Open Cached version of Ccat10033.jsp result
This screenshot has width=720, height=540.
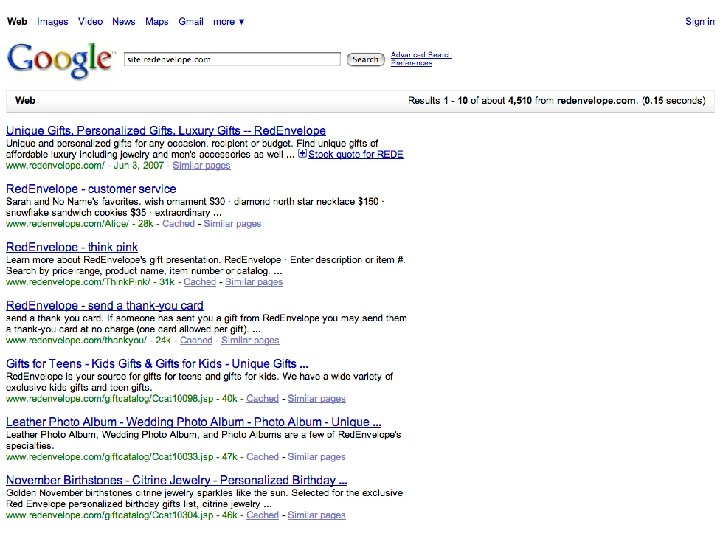pos(263,457)
